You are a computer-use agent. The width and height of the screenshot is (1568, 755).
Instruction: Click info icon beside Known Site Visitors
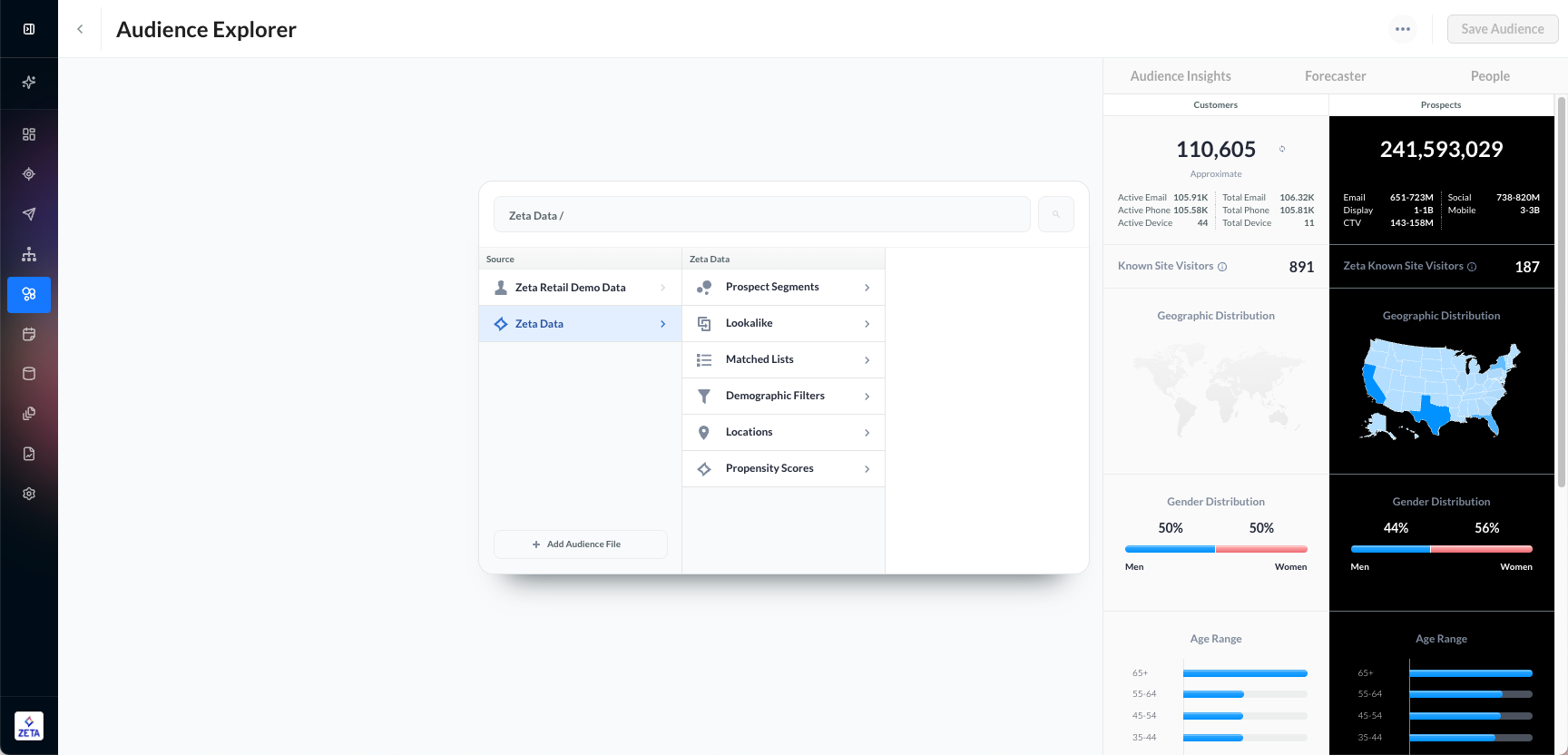[1222, 267]
